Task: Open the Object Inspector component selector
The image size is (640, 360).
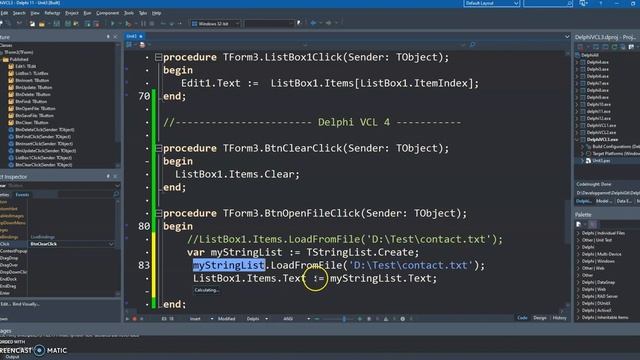Action: click(x=117, y=186)
